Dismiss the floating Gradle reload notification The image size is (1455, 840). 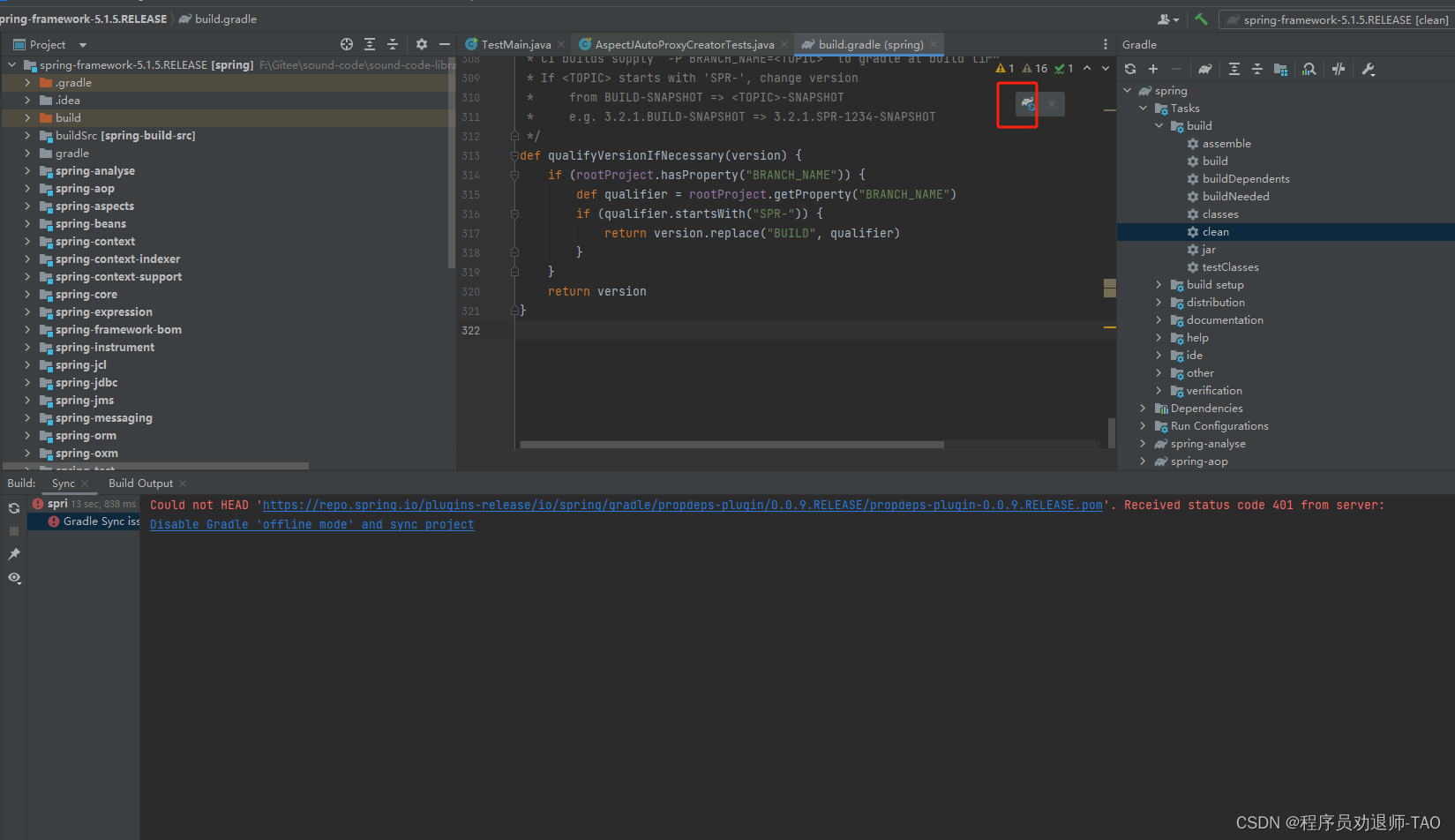coord(1052,104)
